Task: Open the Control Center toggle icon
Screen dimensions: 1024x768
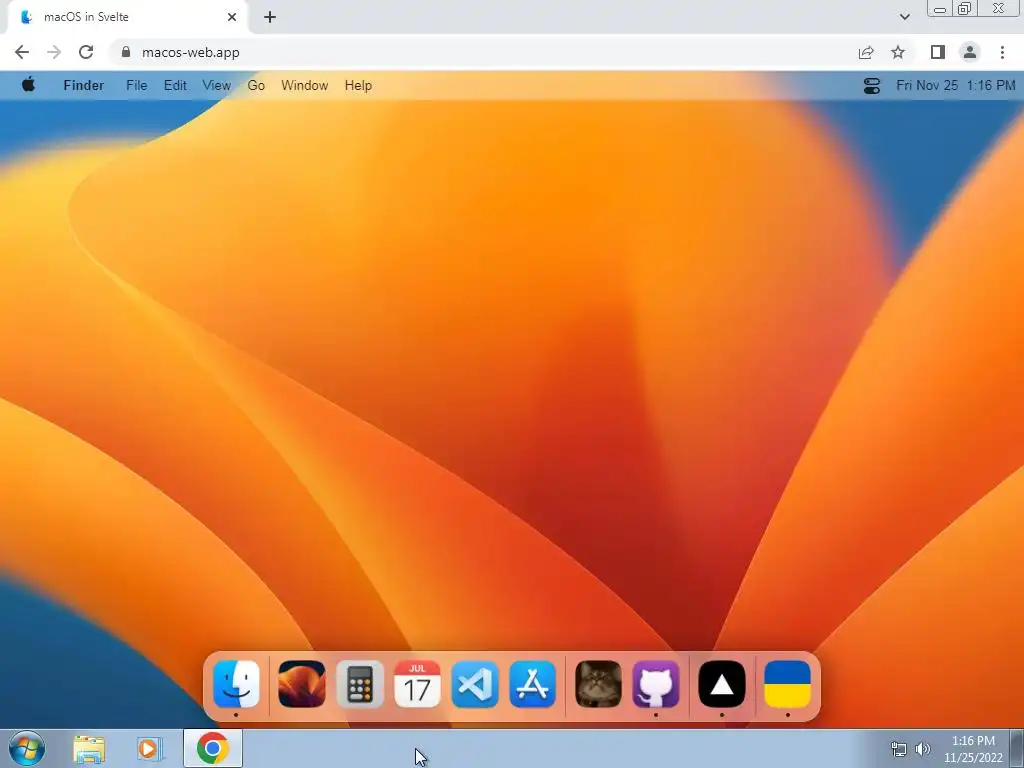Action: click(872, 86)
